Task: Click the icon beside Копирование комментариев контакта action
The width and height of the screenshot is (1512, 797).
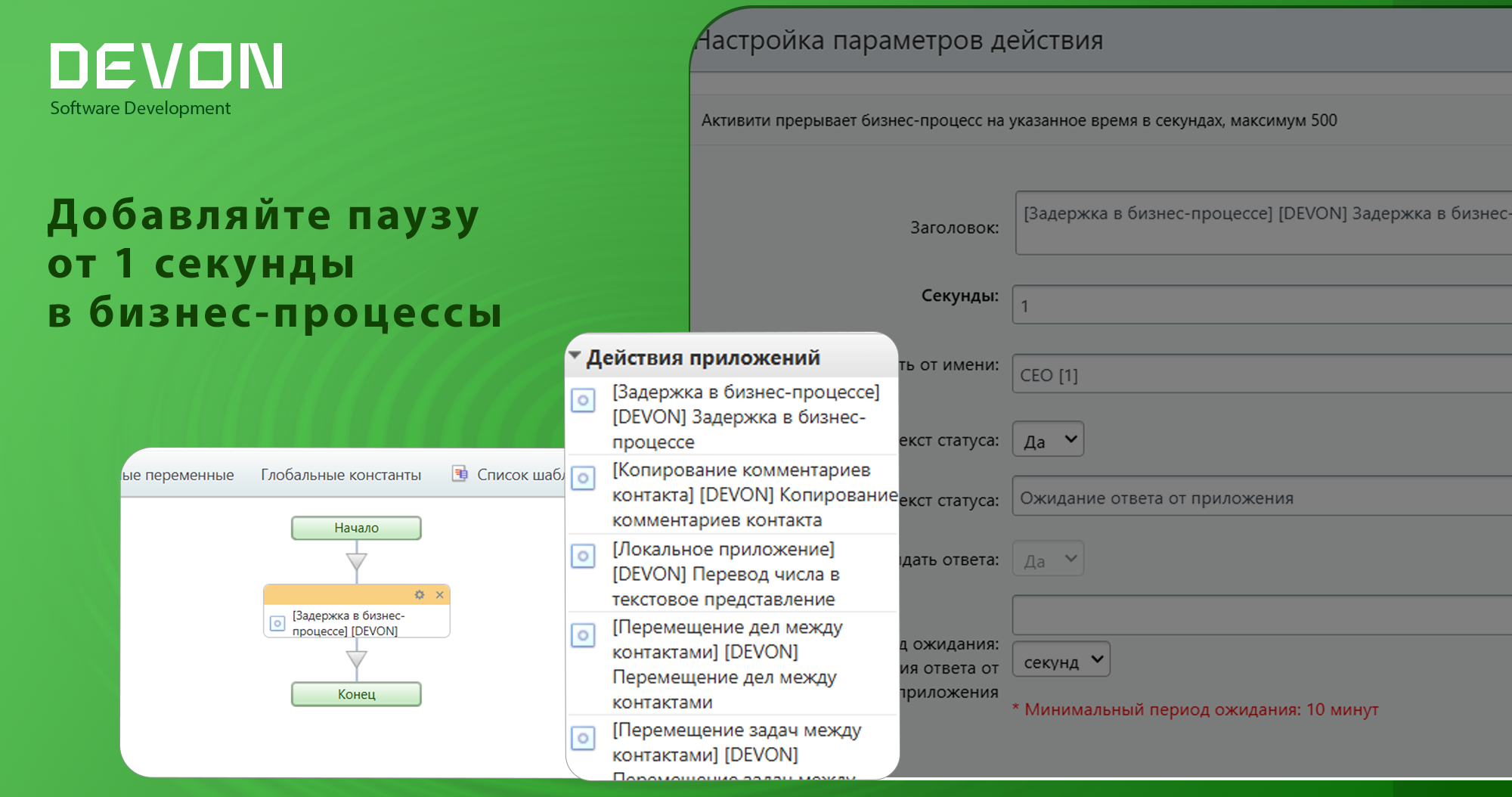Action: [x=583, y=478]
